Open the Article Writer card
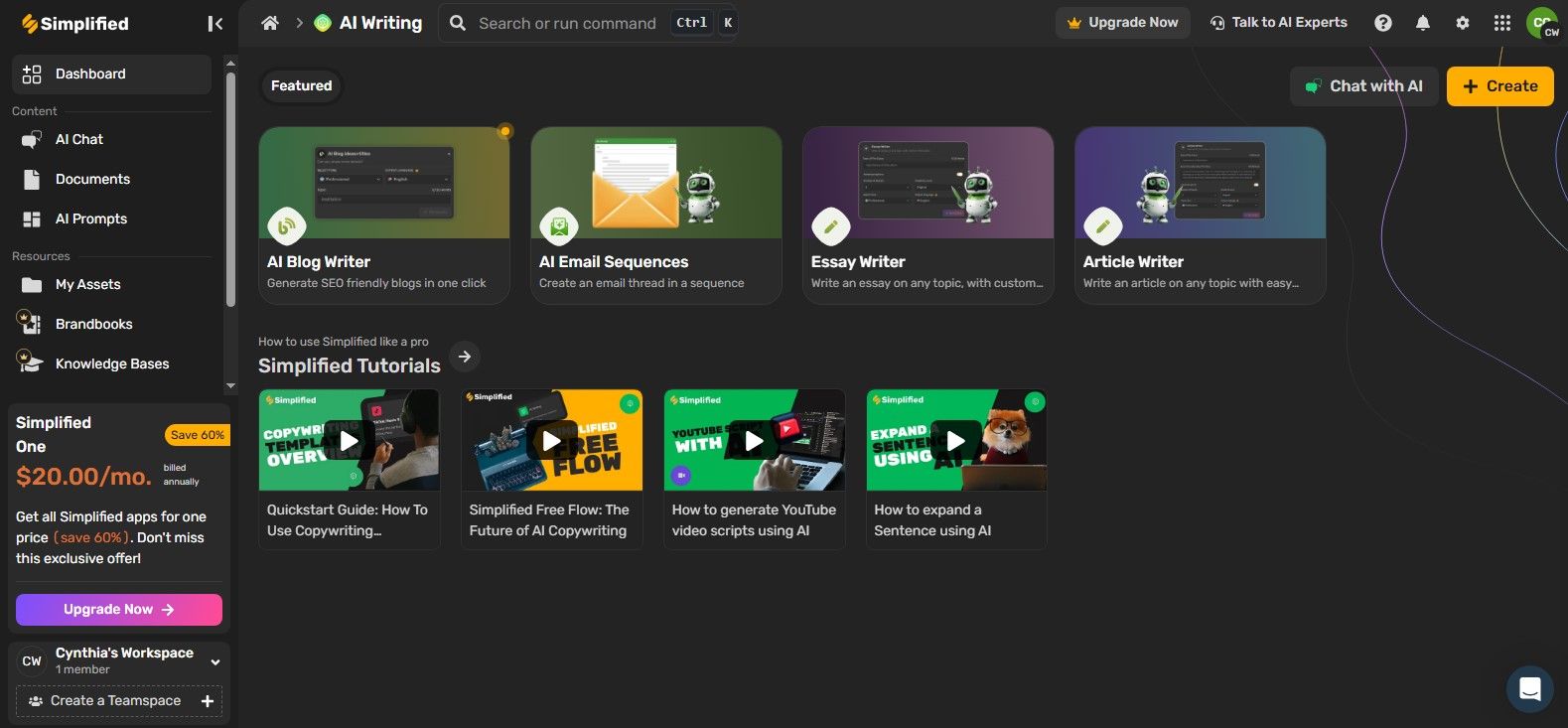Screen dimensions: 1568x728 pyautogui.click(x=1201, y=216)
